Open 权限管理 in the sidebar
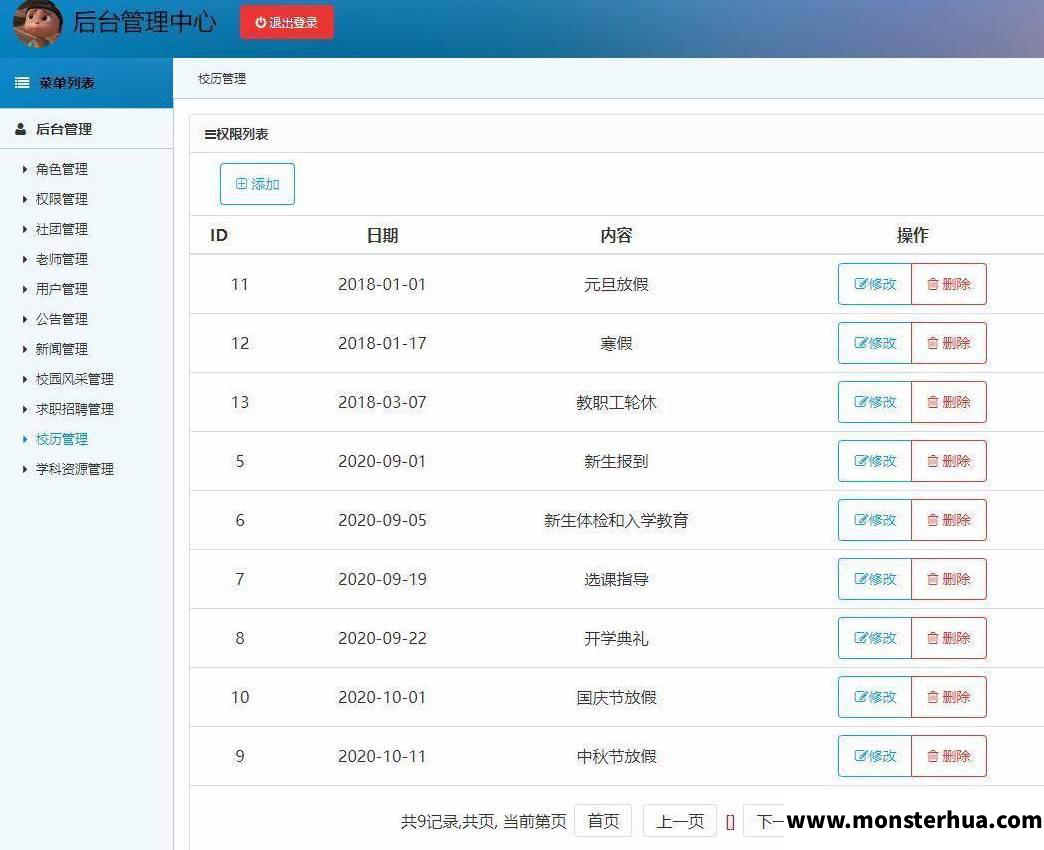This screenshot has width=1044, height=850. (x=62, y=199)
